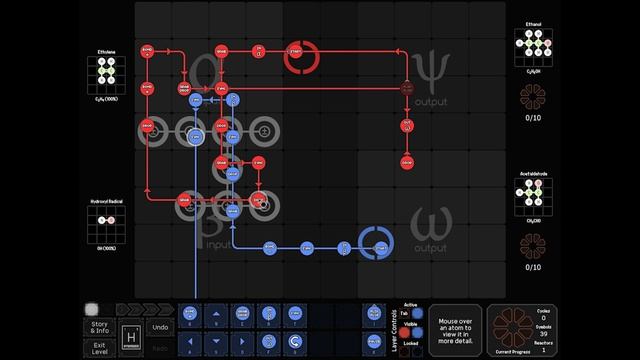Click the 0/10 counter under Ethanol
This screenshot has height=360, width=640.
[533, 118]
